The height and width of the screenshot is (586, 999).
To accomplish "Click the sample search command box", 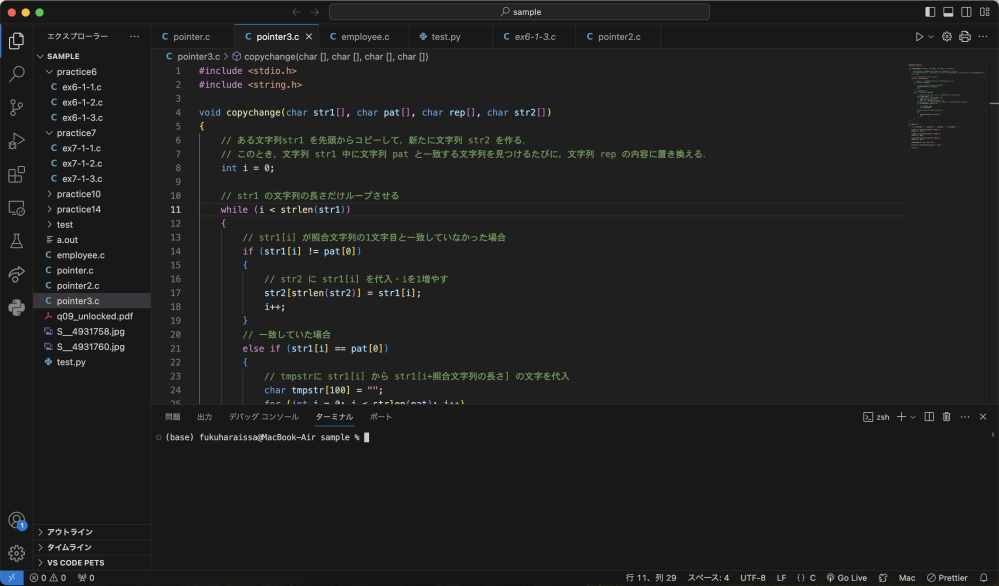I will pos(519,12).
